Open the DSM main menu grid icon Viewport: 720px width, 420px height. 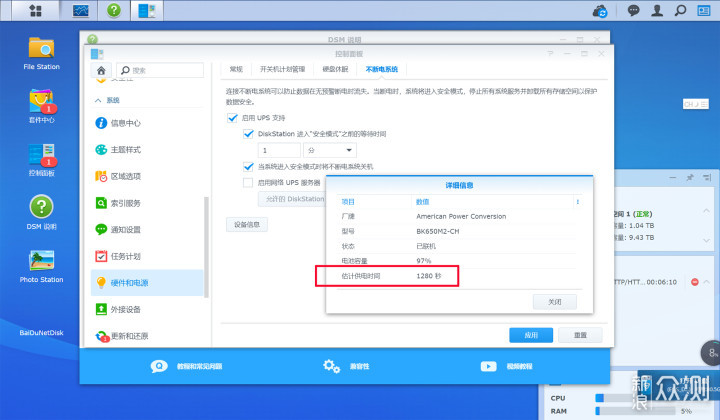[x=35, y=10]
